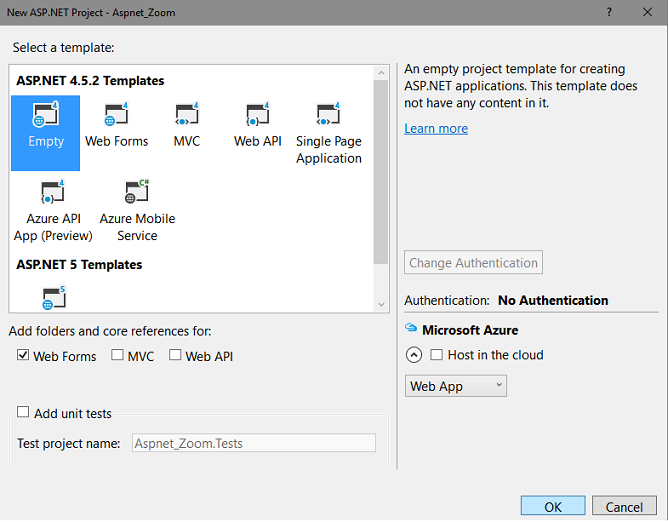Click the Cancel button

[x=624, y=507]
